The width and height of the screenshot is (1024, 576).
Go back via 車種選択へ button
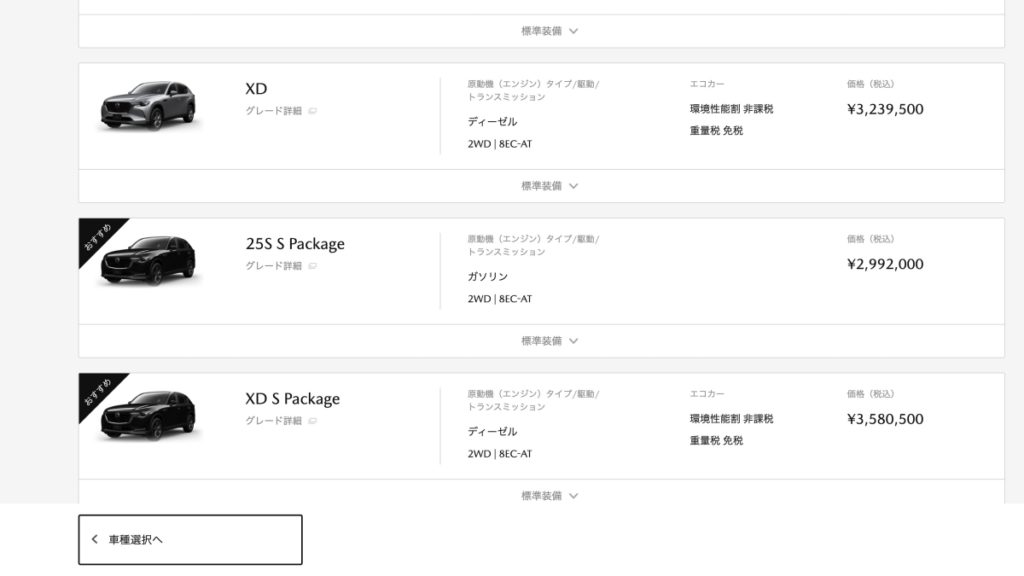point(190,539)
